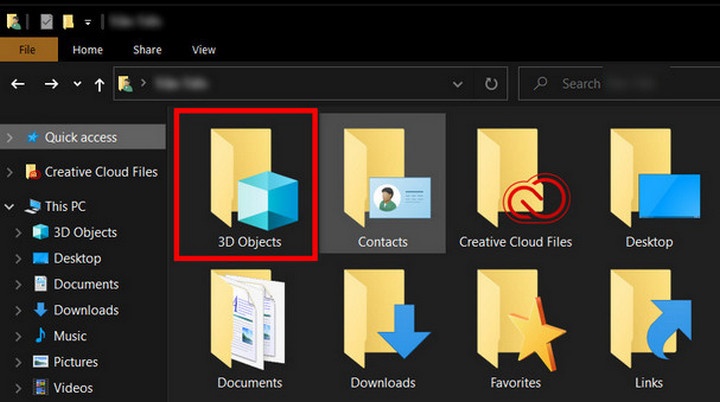Viewport: 720px width, 402px height.
Task: Expand the Pictures sidebar node
Action: [18, 362]
